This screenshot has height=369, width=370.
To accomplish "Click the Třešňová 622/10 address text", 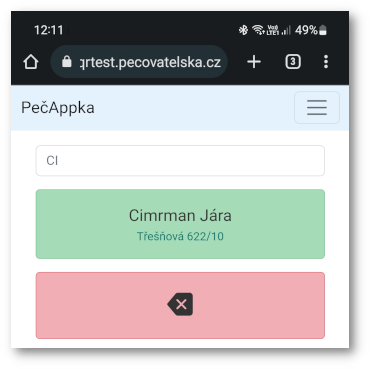I will point(180,236).
